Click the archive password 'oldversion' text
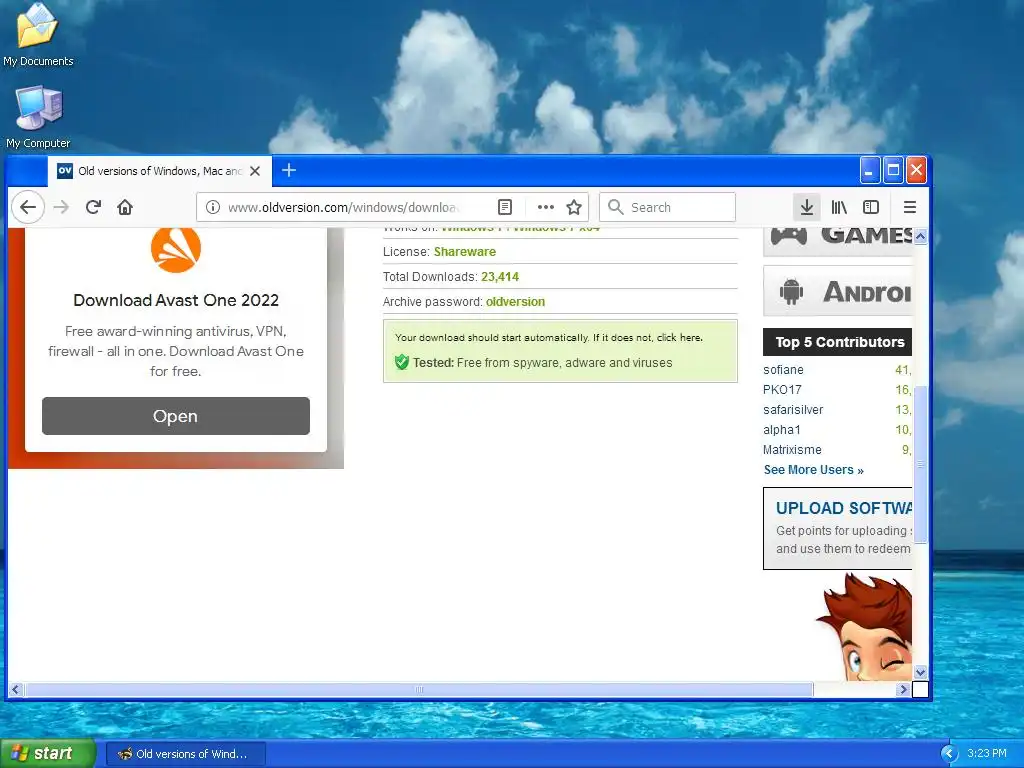The height and width of the screenshot is (768, 1024). click(515, 302)
